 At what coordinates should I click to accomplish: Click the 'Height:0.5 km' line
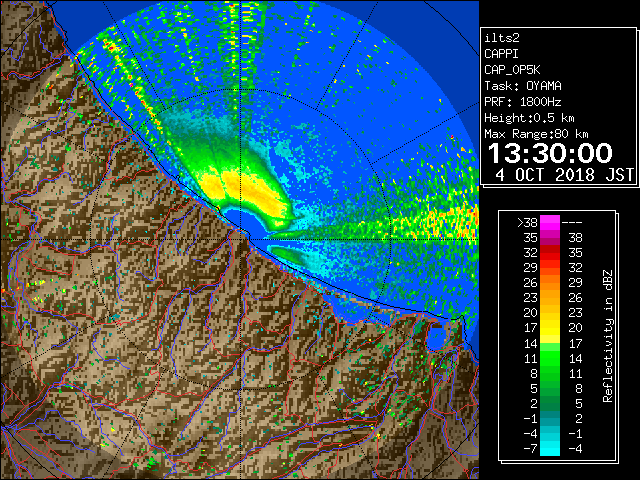tap(529, 118)
